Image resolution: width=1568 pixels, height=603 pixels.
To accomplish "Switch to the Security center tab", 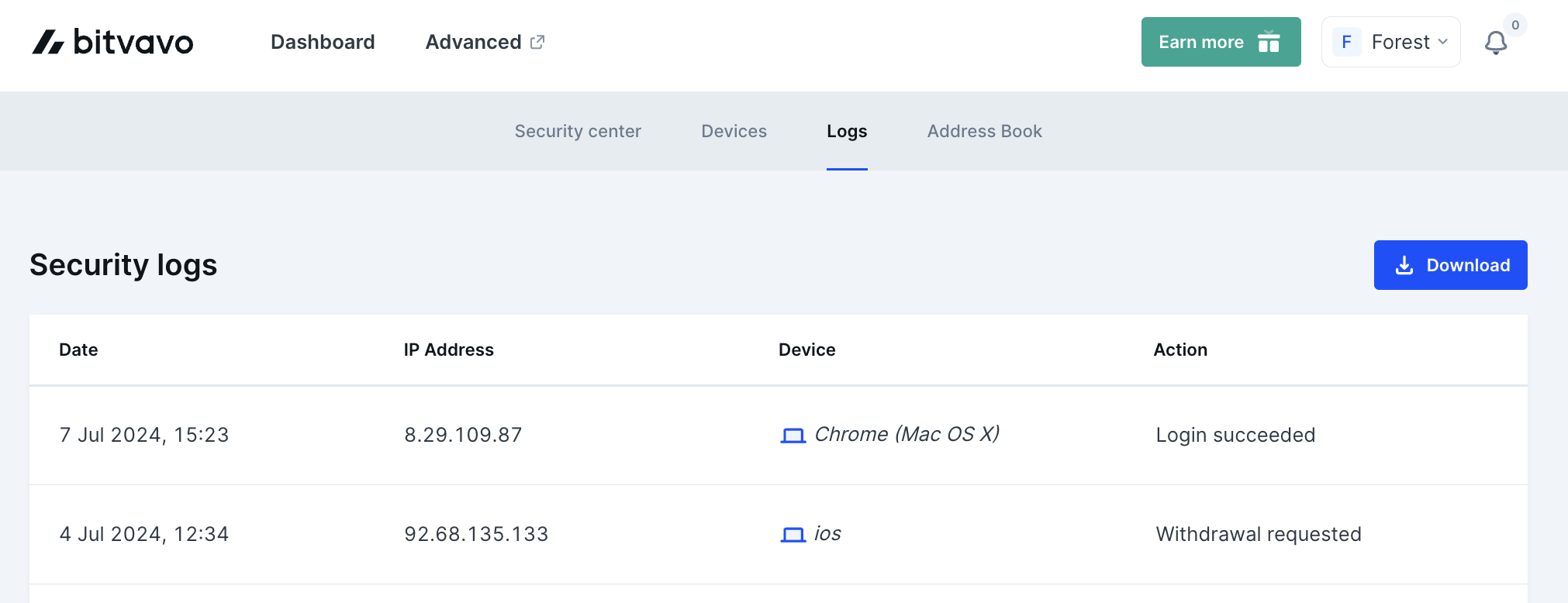I will pos(577,132).
